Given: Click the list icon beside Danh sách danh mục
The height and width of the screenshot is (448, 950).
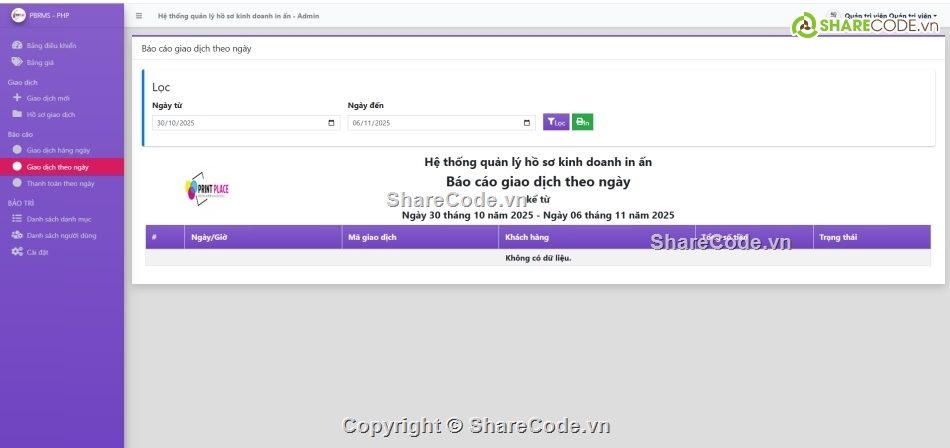Looking at the screenshot, I should coord(17,219).
